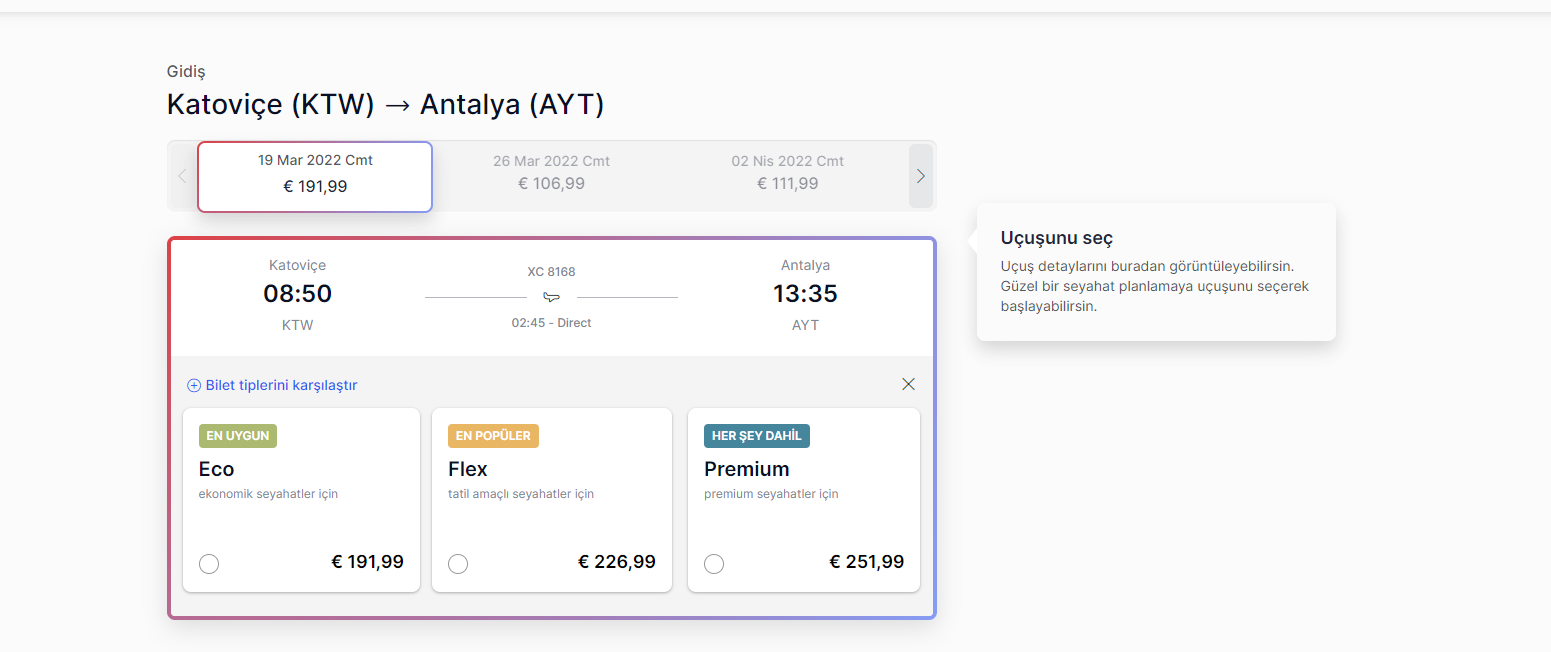Click the next dates right chevron
Image resolution: width=1551 pixels, height=652 pixels.
[921, 176]
